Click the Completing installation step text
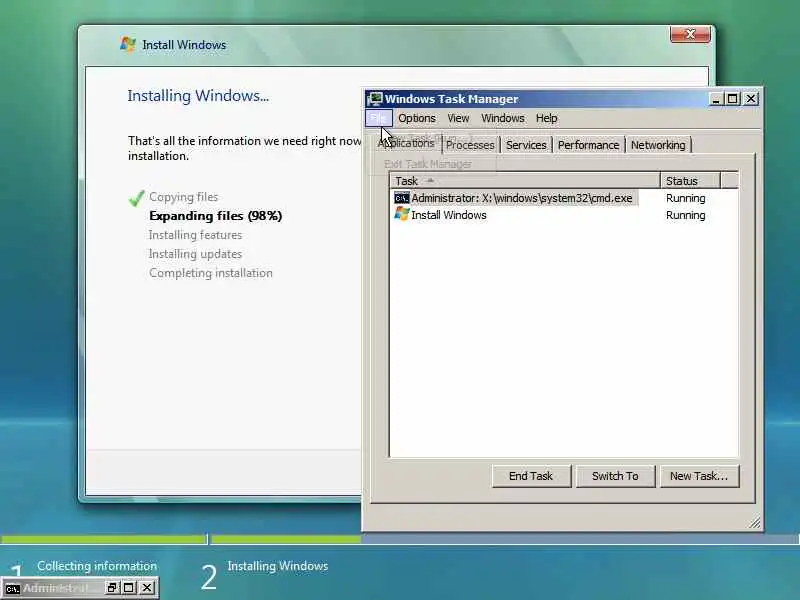 (x=211, y=272)
